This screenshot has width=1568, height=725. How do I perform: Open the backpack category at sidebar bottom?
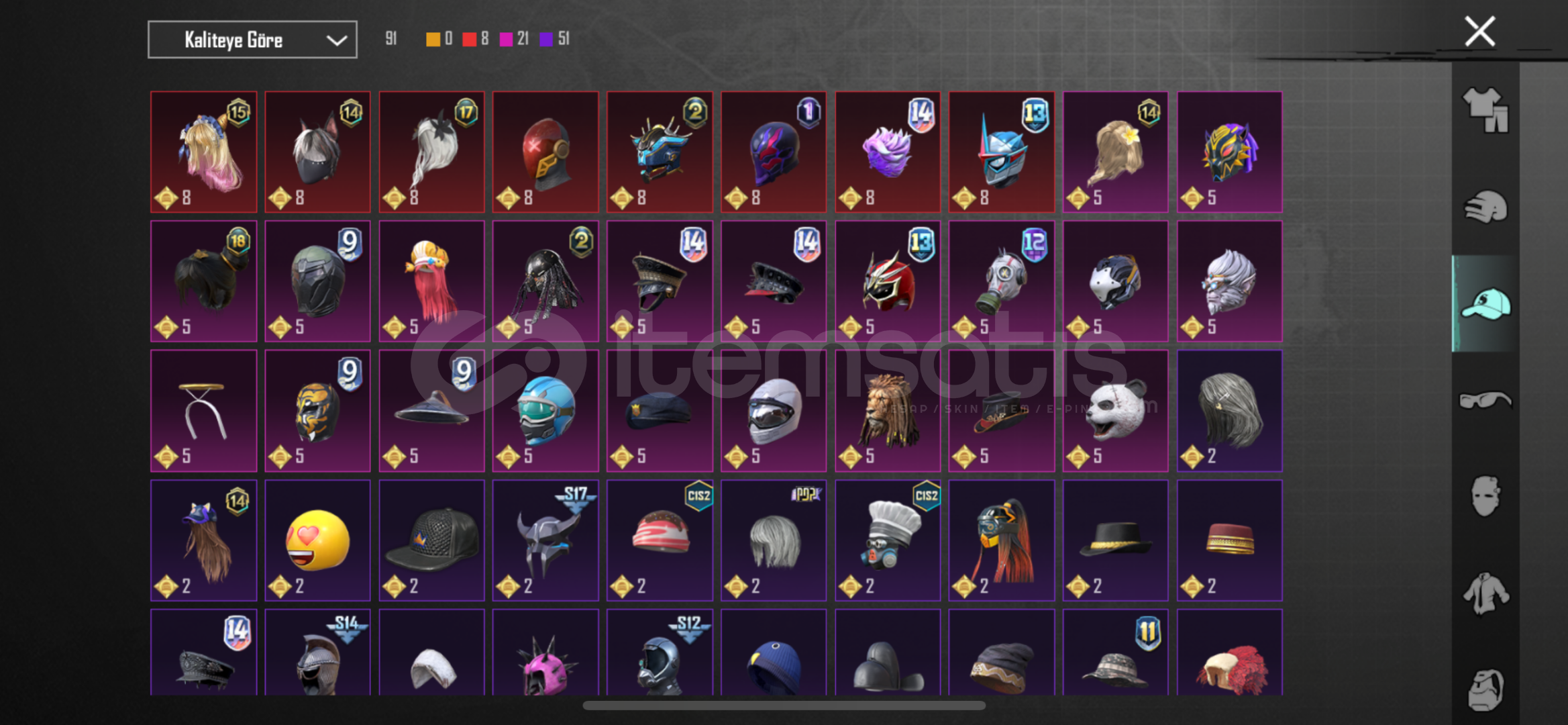(1485, 689)
